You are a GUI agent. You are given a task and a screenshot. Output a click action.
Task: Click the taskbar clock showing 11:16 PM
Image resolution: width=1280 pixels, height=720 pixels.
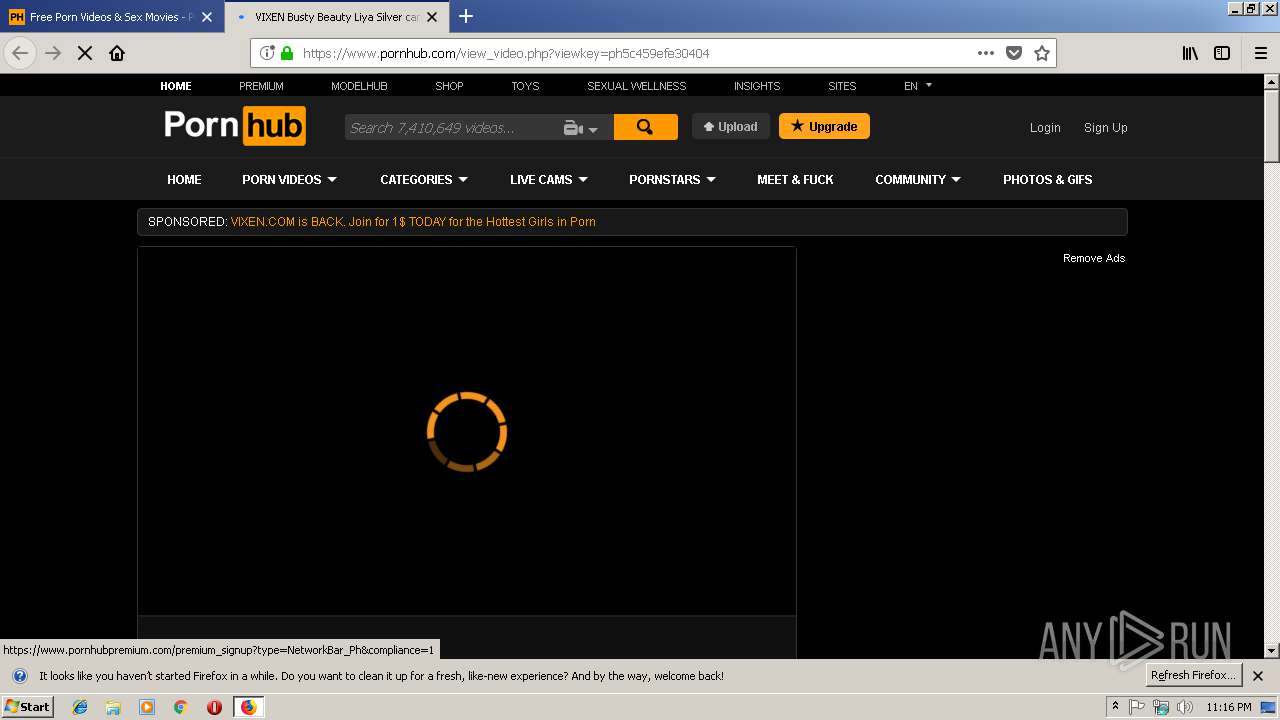pos(1229,707)
